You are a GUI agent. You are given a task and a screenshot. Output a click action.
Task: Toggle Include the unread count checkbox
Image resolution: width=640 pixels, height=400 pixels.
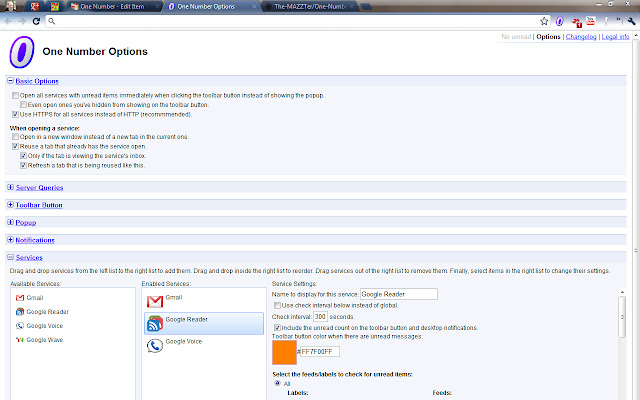point(277,328)
